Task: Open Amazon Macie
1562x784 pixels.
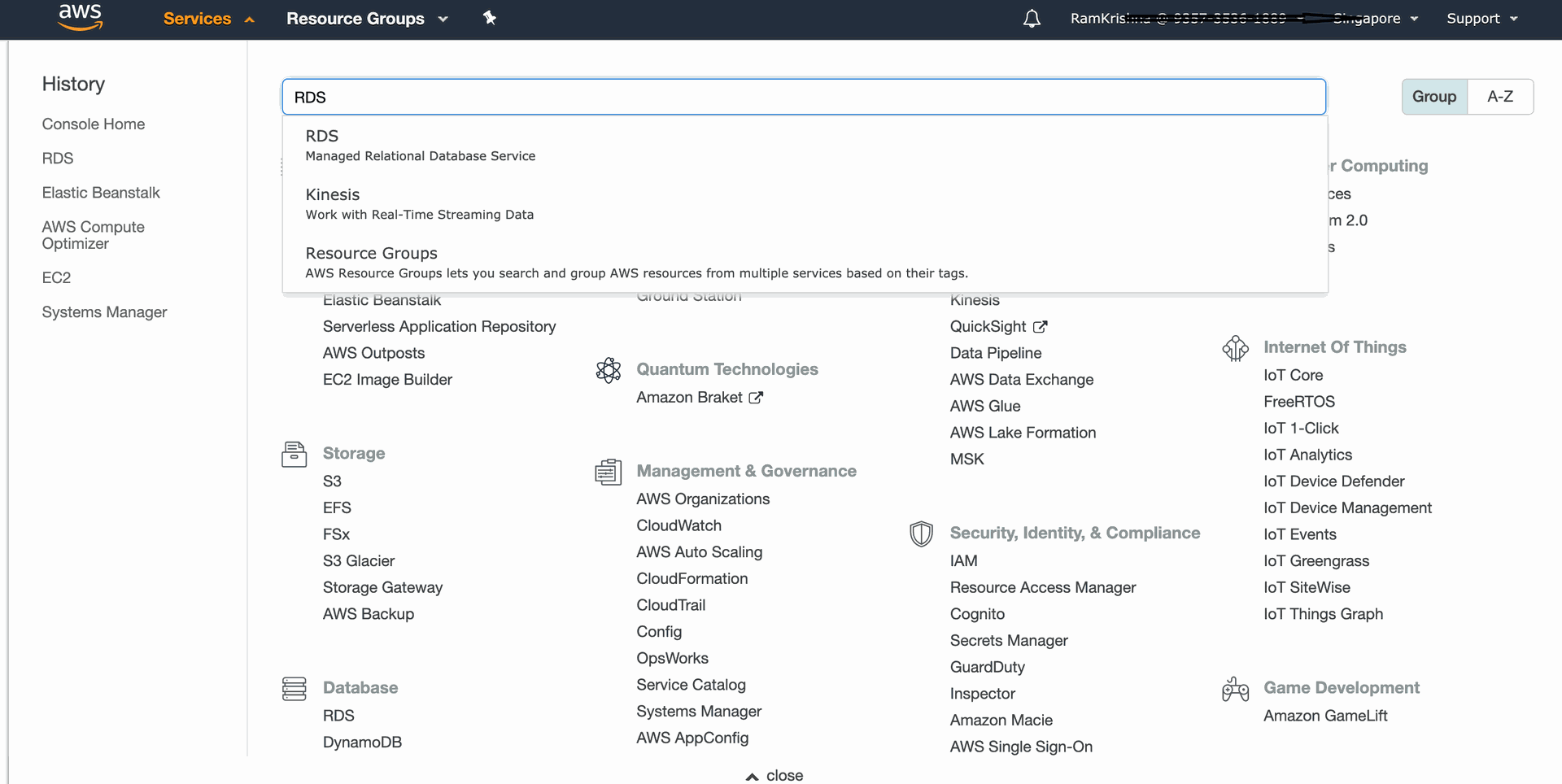Action: pyautogui.click(x=1001, y=721)
